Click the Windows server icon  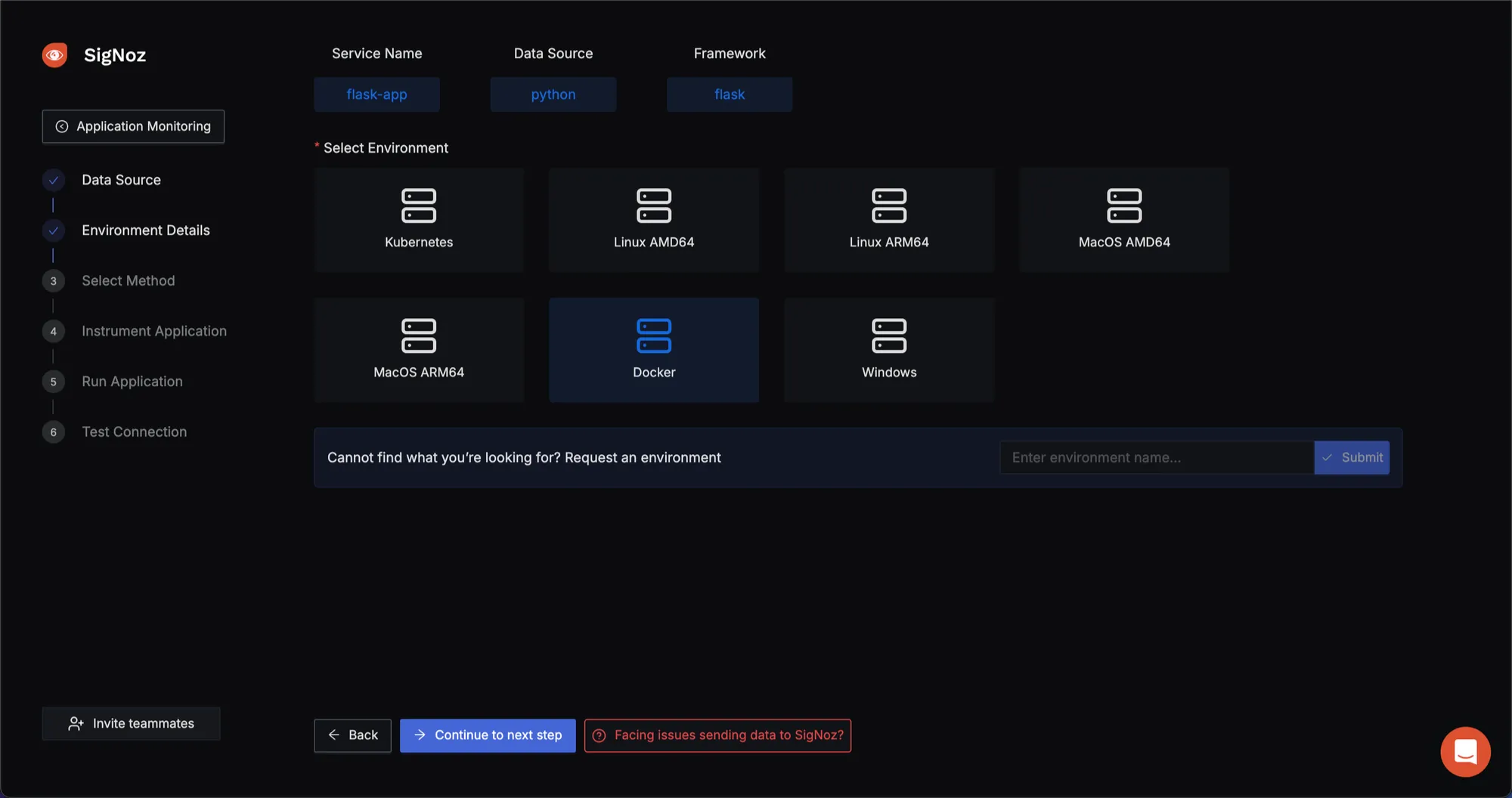[889, 336]
